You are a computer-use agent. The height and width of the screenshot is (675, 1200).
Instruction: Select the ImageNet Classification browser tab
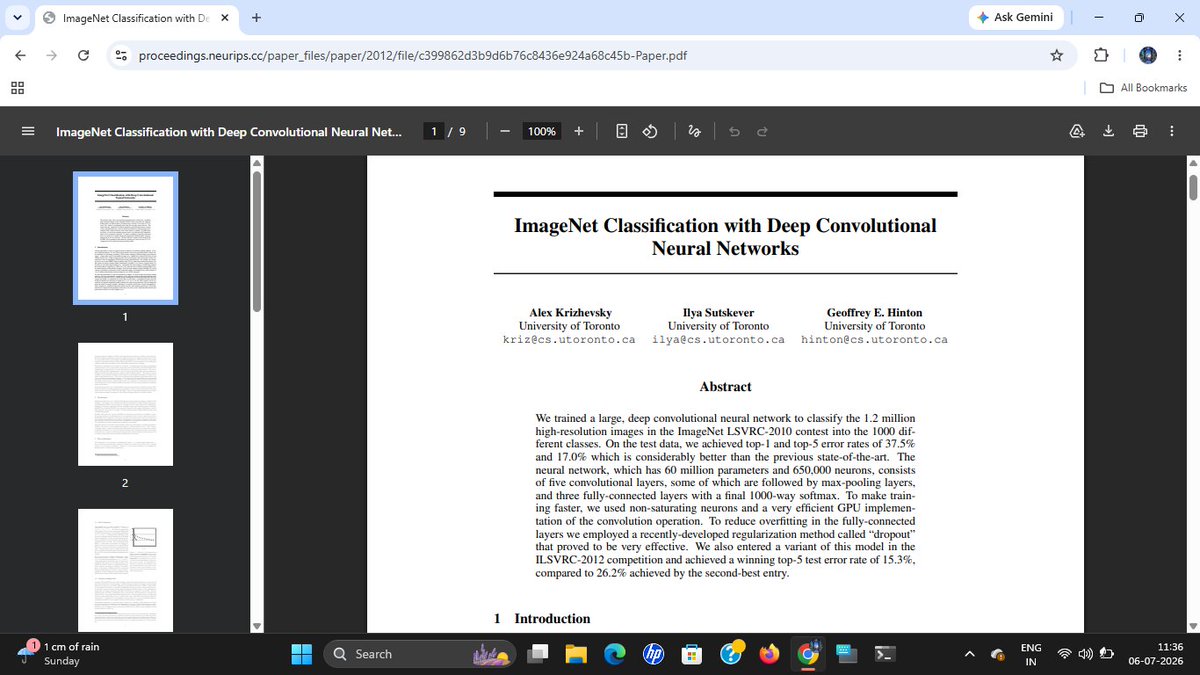(x=137, y=18)
